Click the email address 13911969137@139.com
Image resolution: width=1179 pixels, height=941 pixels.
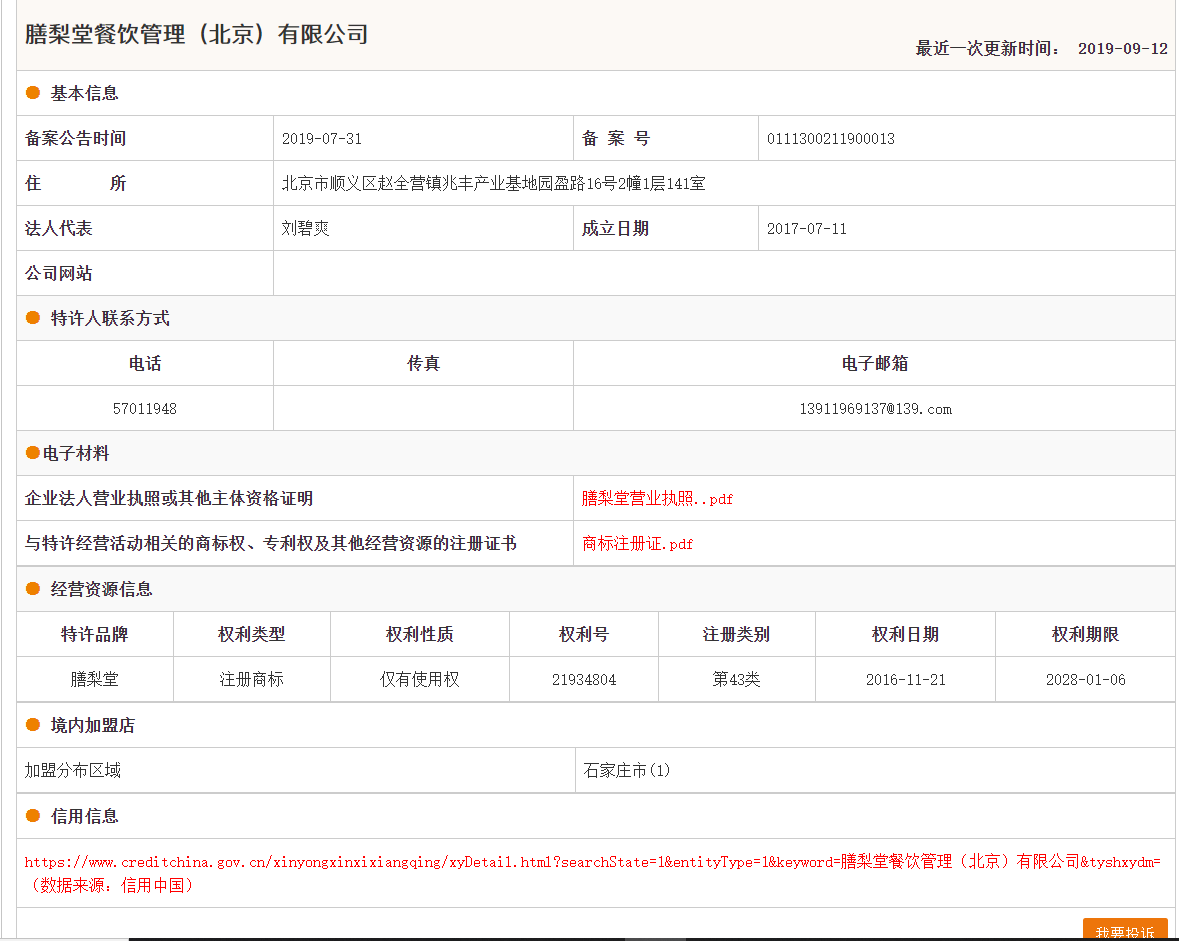click(874, 409)
